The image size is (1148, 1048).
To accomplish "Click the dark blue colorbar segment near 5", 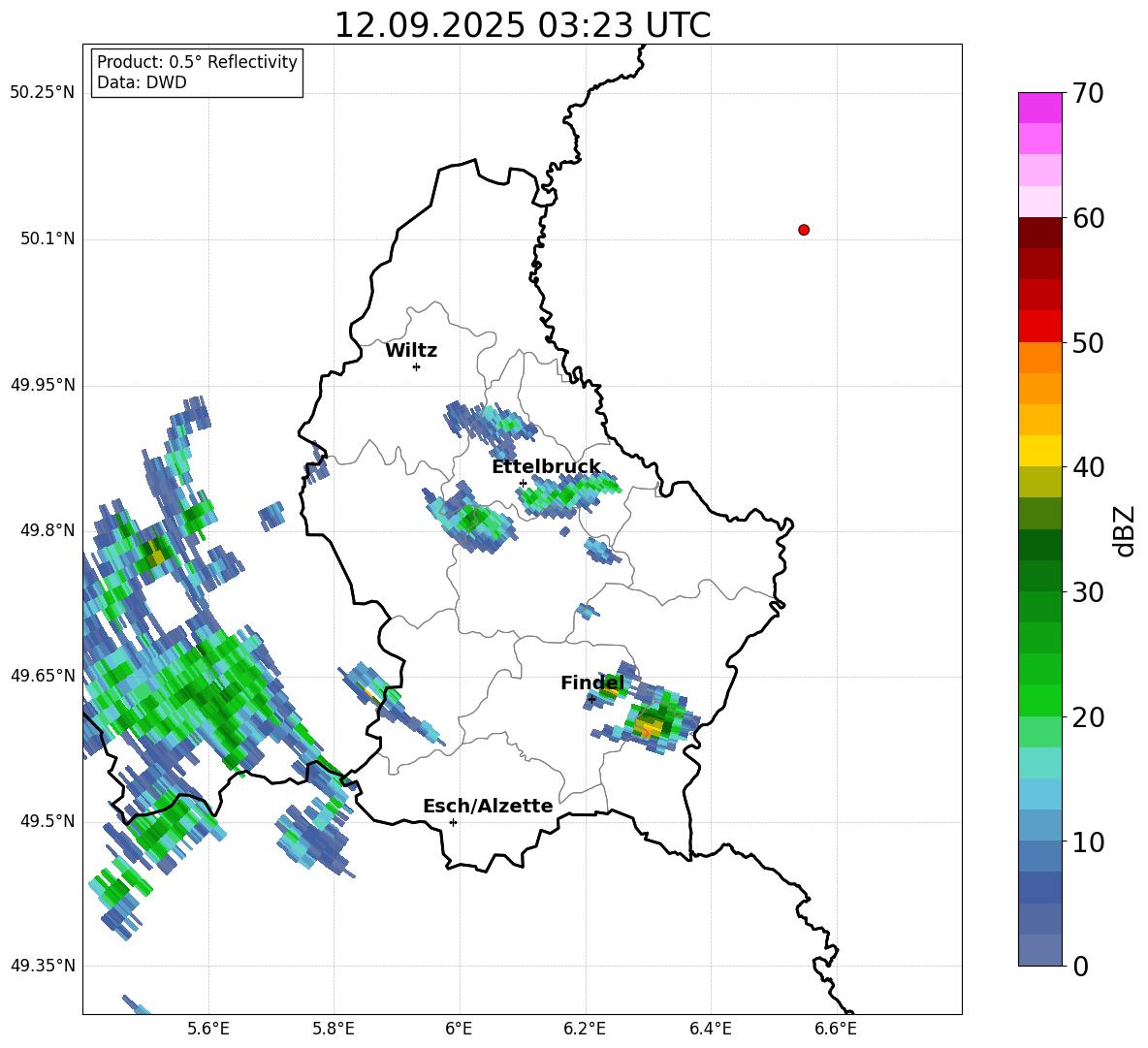I will coord(1039,887).
